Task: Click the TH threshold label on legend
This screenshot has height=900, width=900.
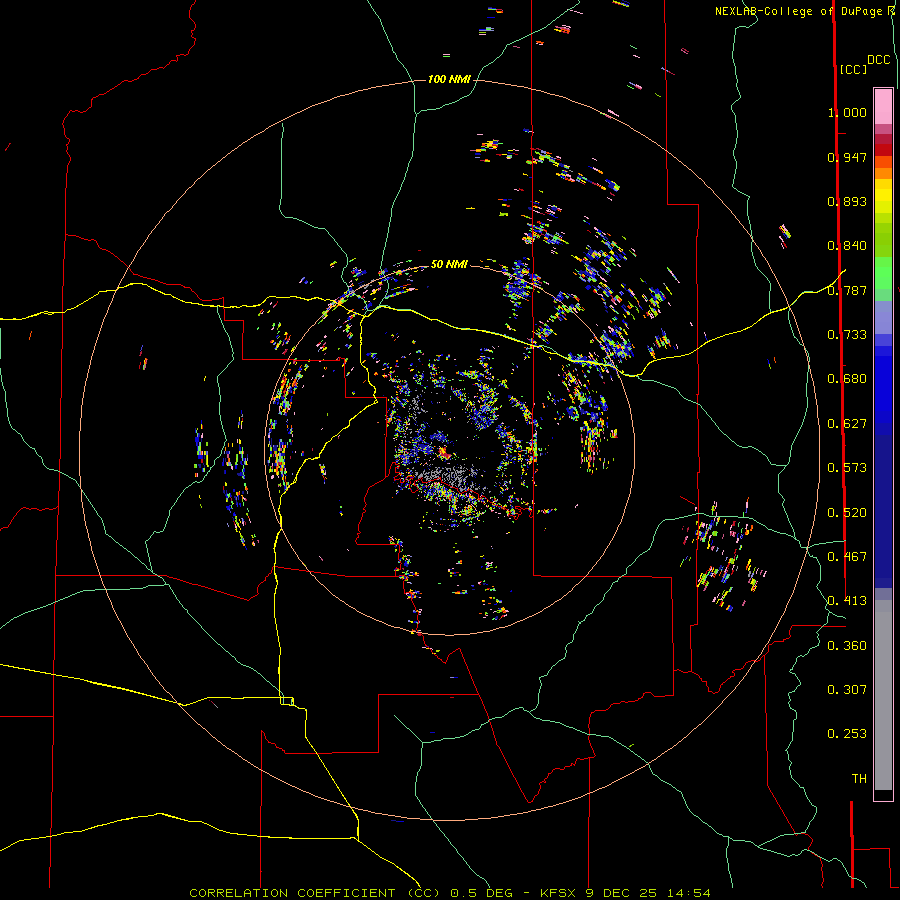Action: [859, 779]
